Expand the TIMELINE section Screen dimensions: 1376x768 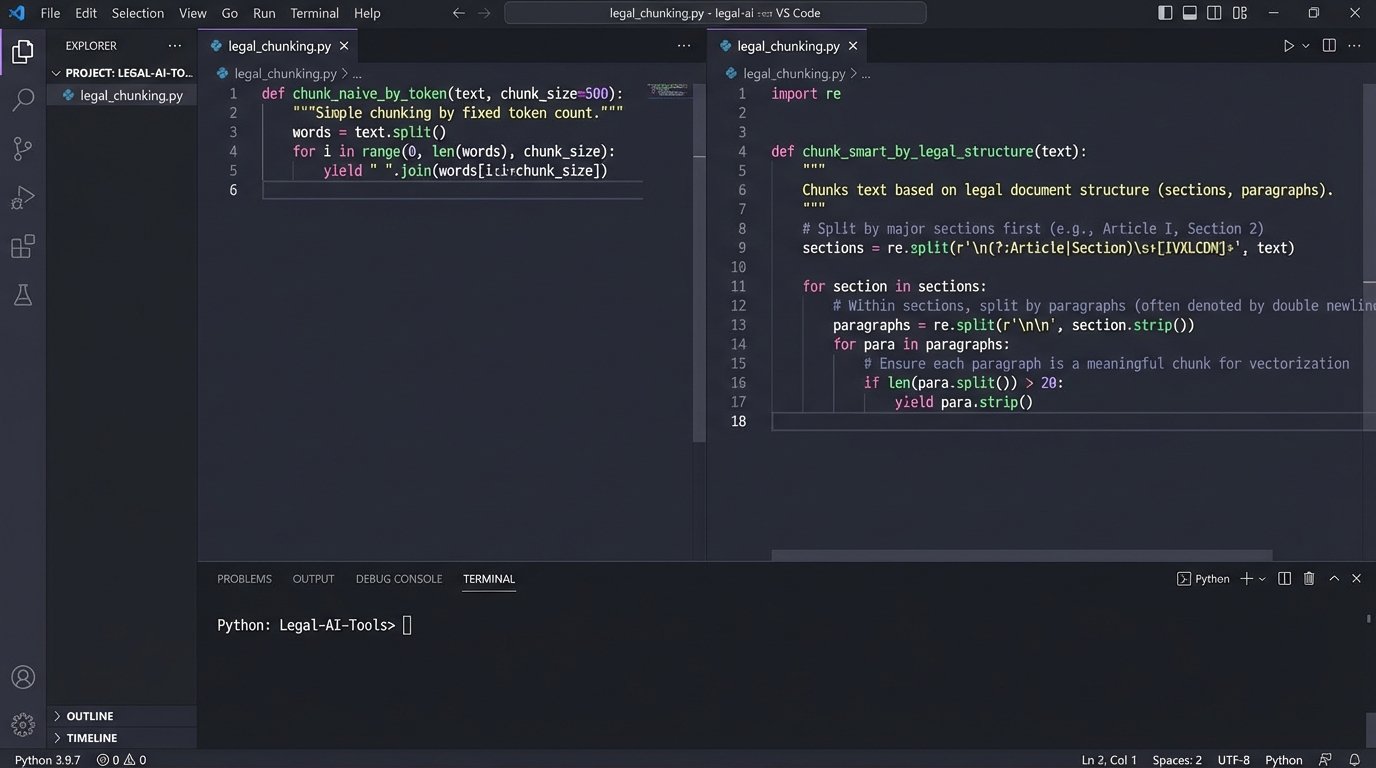pos(91,738)
